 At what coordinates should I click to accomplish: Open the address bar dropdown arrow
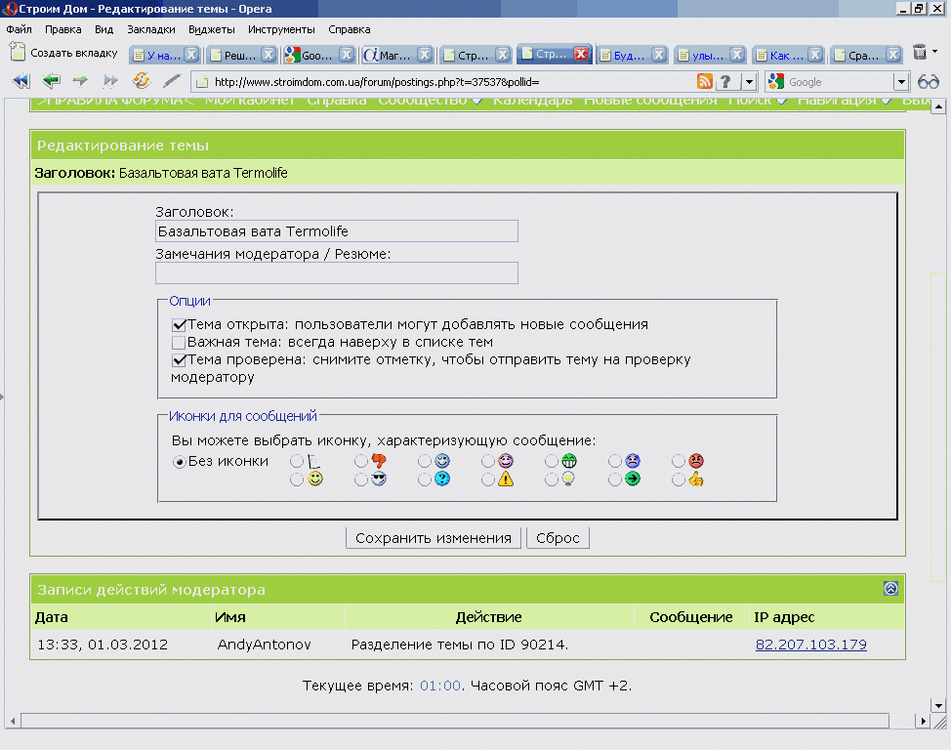750,82
